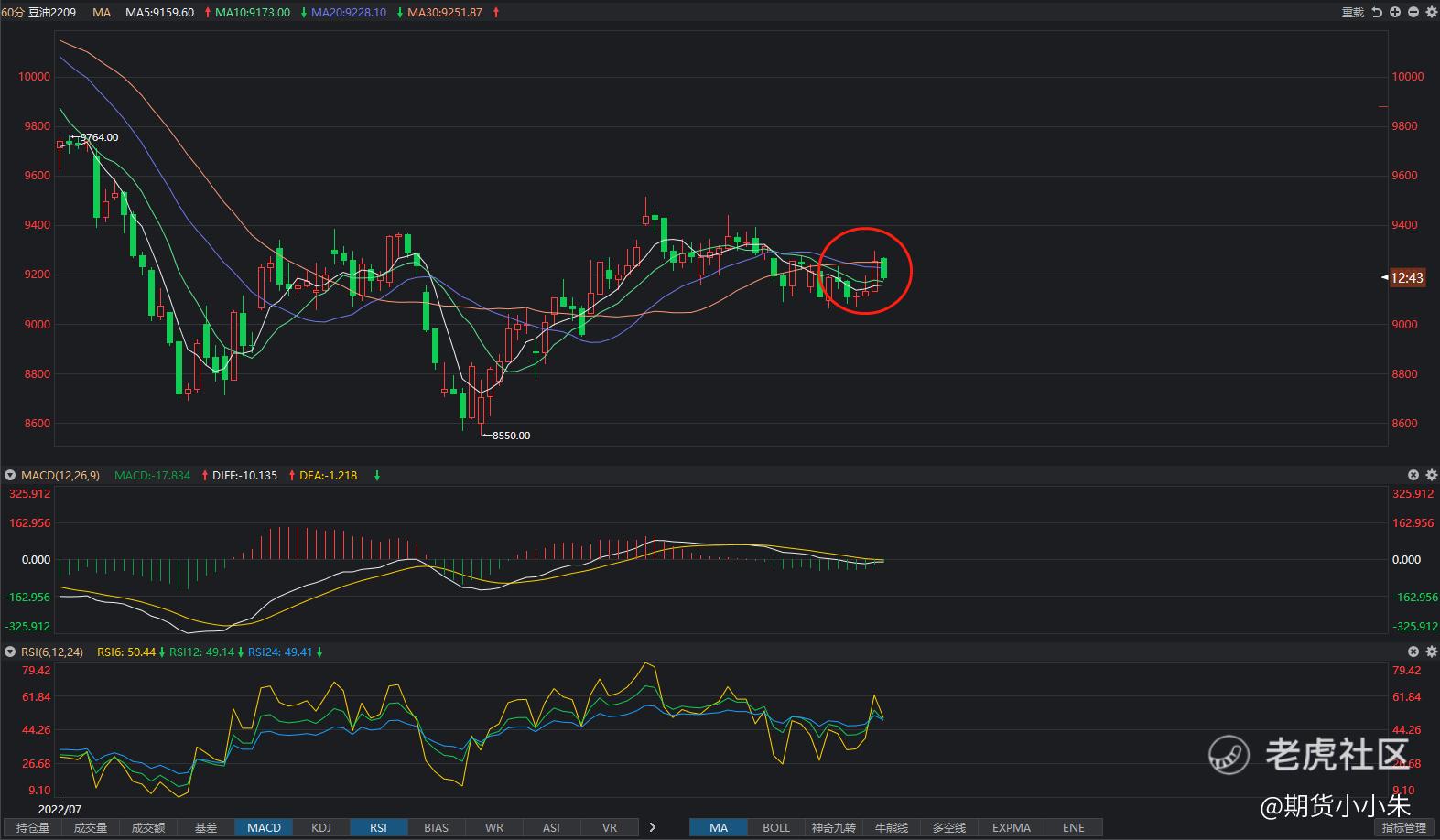Image resolution: width=1440 pixels, height=840 pixels.
Task: Select the KDJ indicator tab
Action: tap(321, 827)
